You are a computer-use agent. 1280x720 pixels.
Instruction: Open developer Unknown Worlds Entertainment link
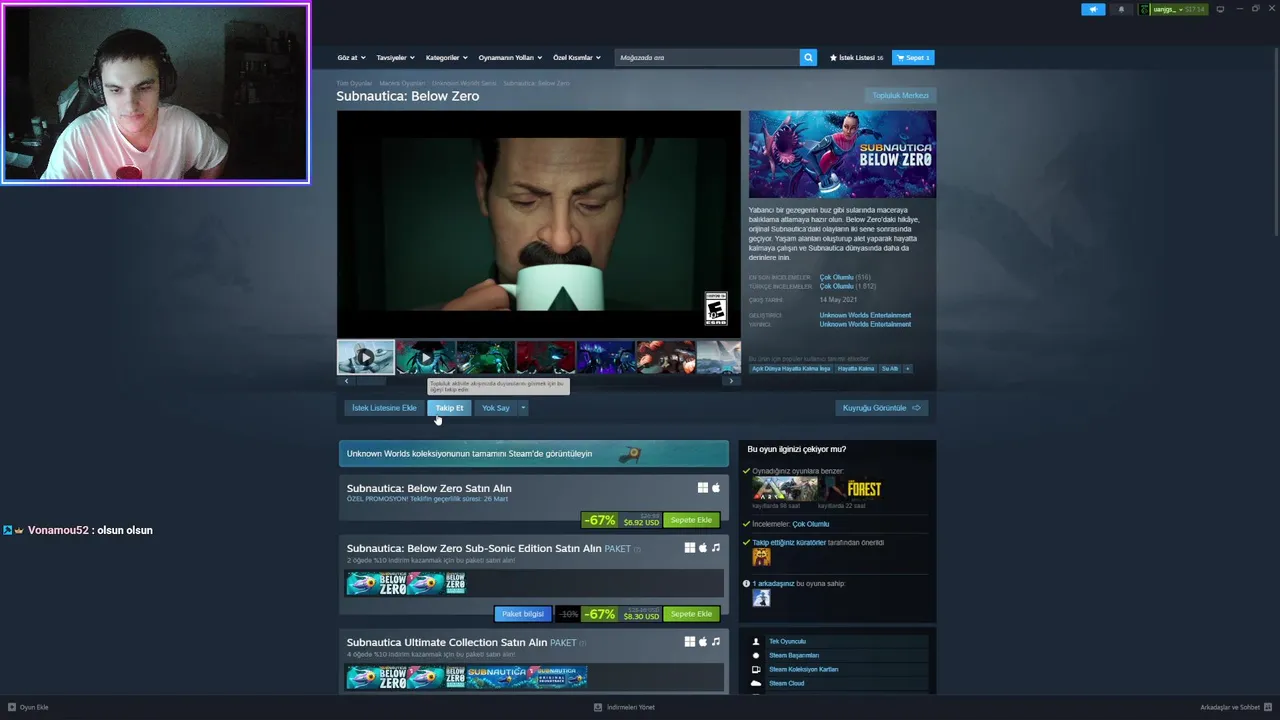click(865, 315)
